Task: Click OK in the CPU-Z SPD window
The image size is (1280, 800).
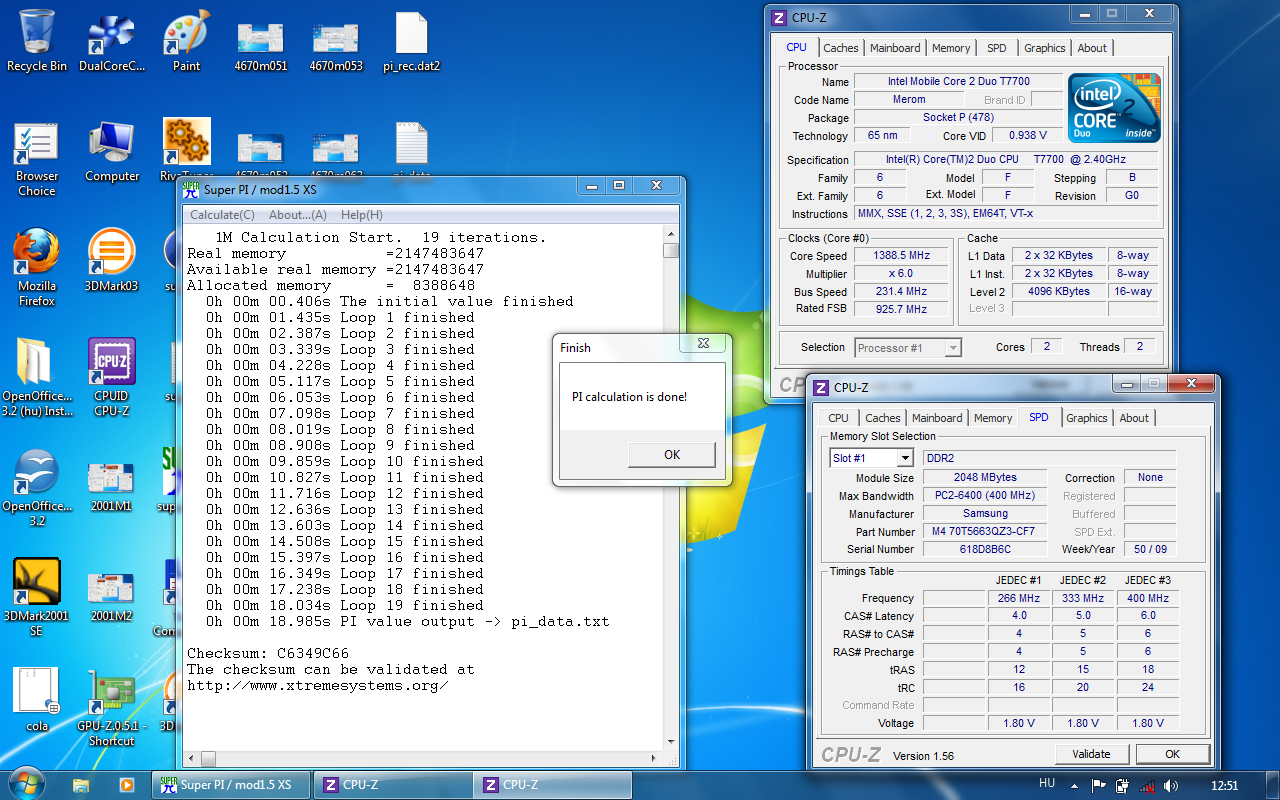Action: pyautogui.click(x=1172, y=754)
